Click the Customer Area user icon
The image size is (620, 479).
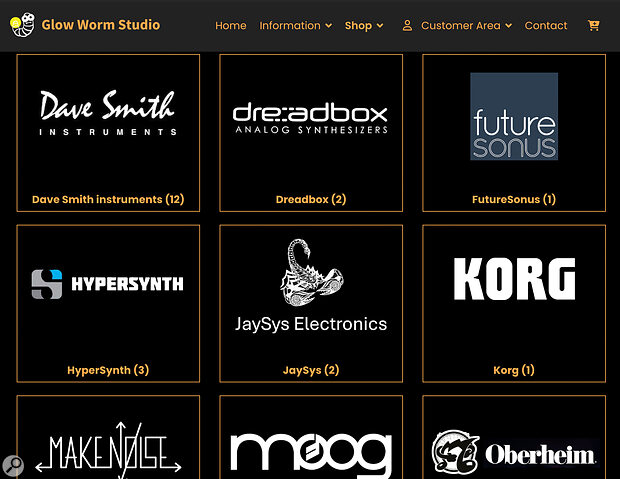[x=407, y=26]
